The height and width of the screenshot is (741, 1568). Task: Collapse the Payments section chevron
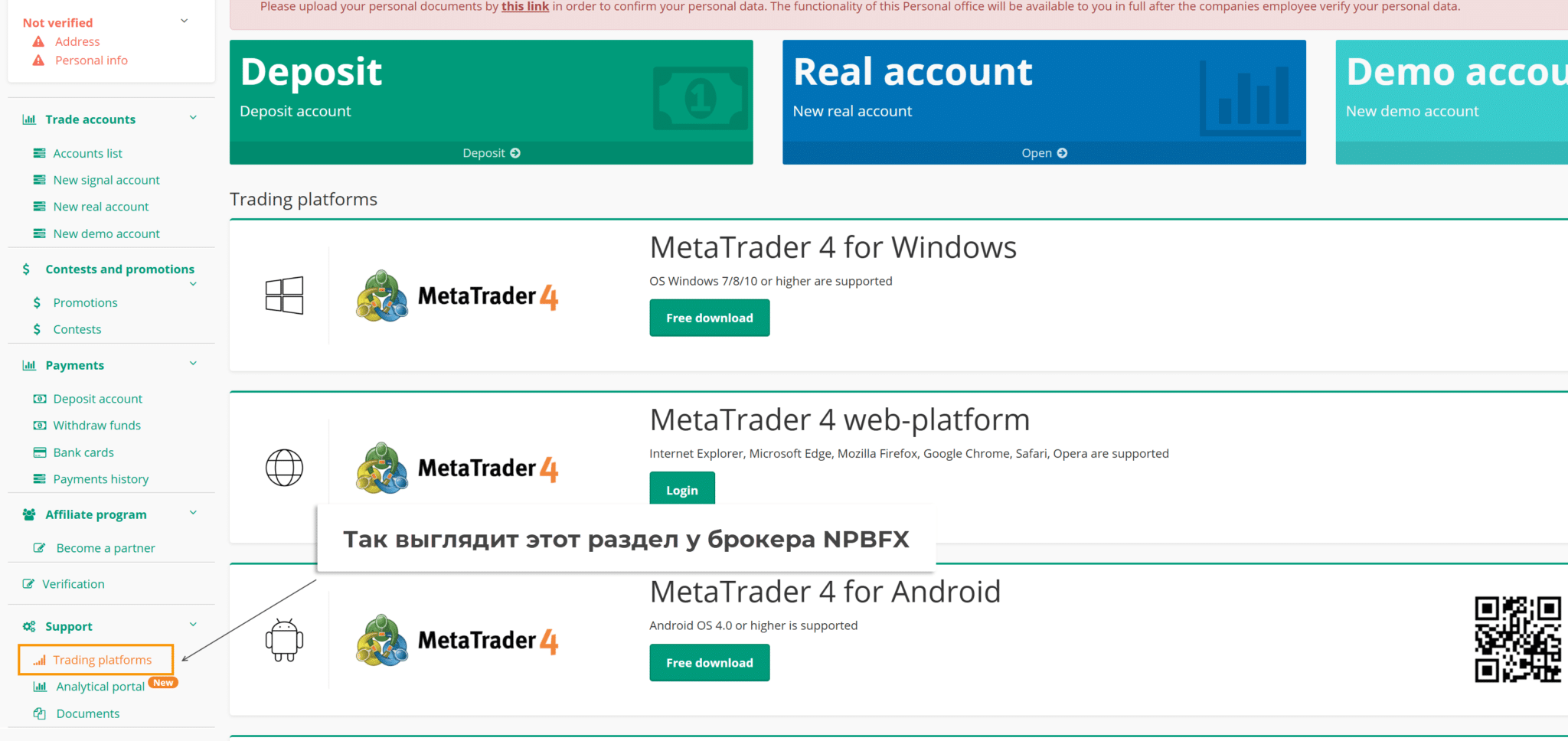[193, 364]
